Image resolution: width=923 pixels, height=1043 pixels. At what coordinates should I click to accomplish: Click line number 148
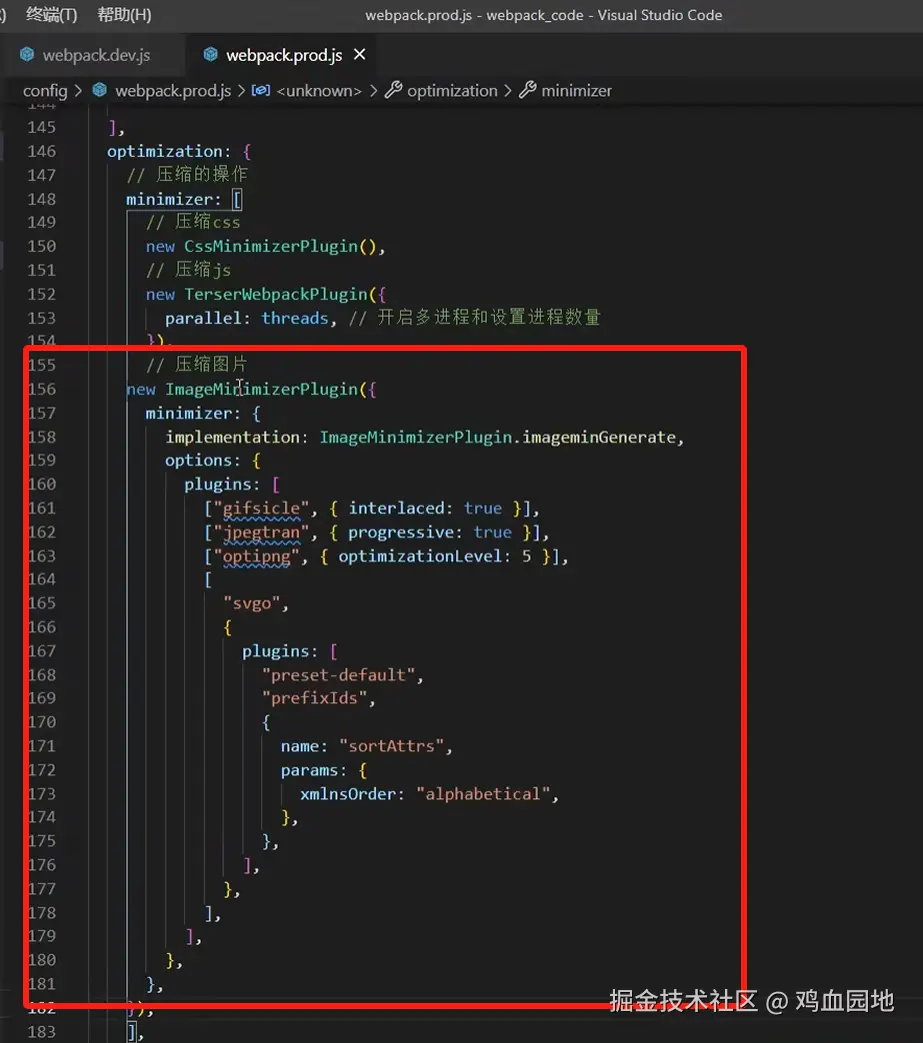click(41, 199)
